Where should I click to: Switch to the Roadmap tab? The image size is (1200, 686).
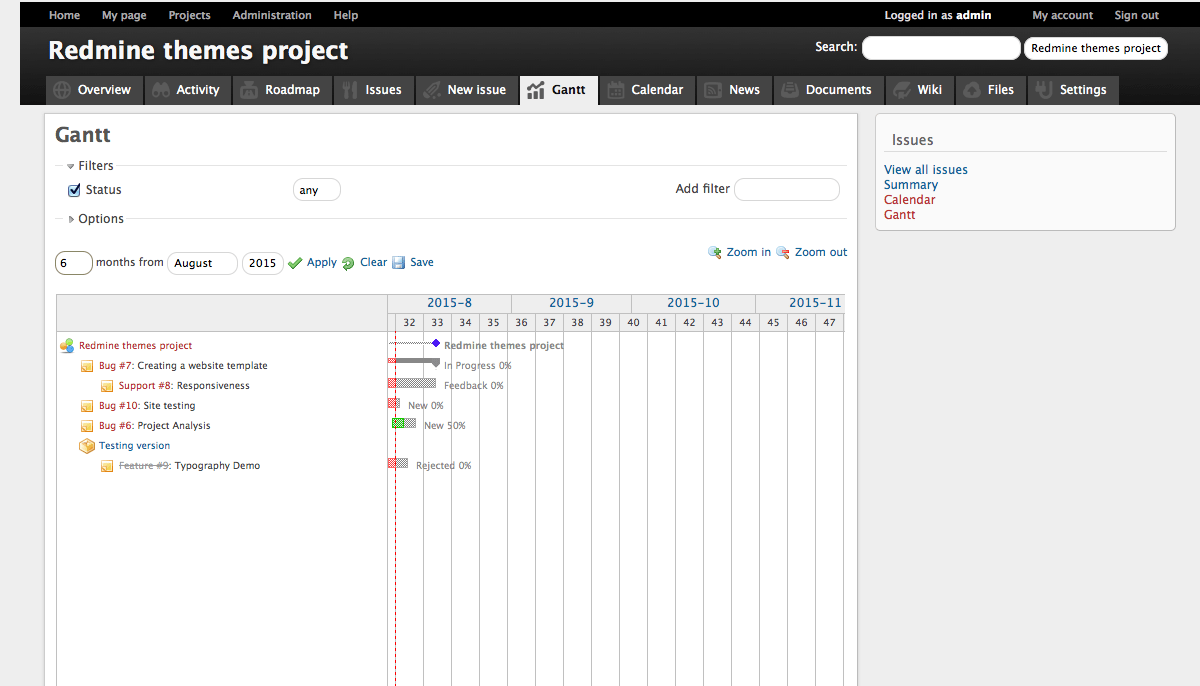(281, 90)
